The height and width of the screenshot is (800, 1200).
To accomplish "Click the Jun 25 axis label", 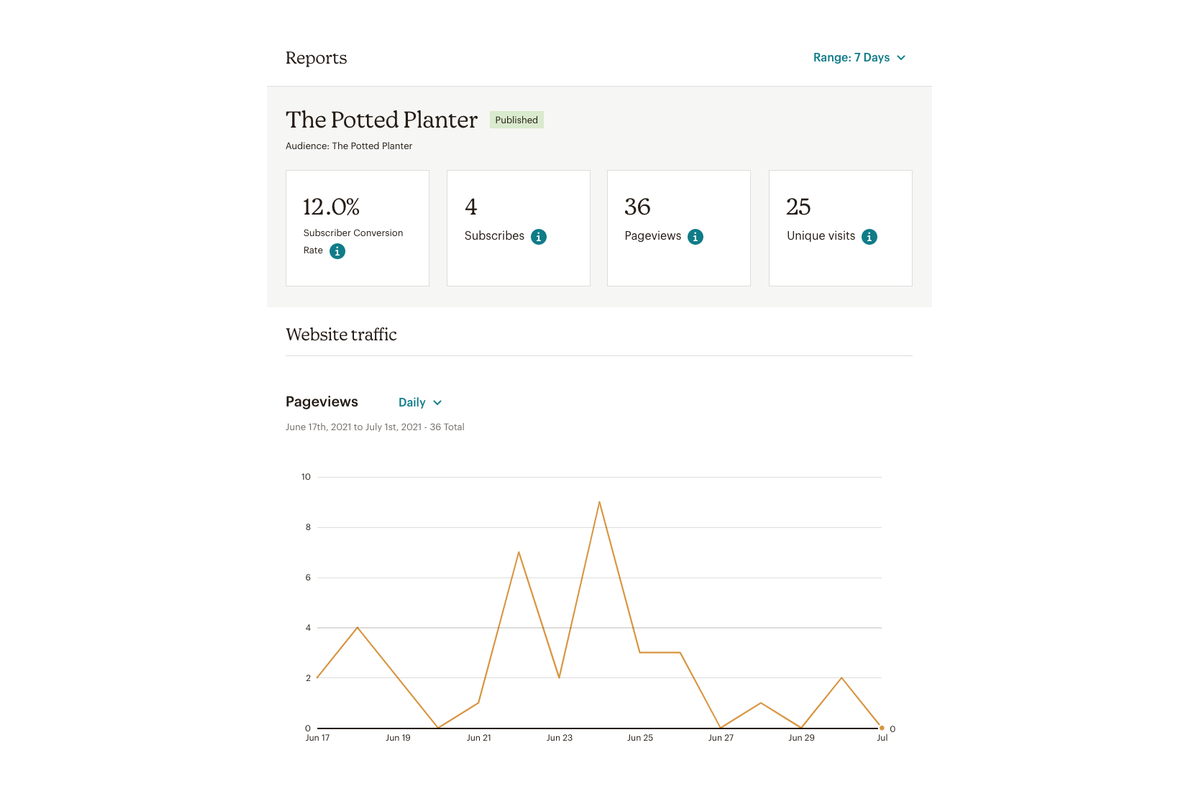I will (x=640, y=738).
